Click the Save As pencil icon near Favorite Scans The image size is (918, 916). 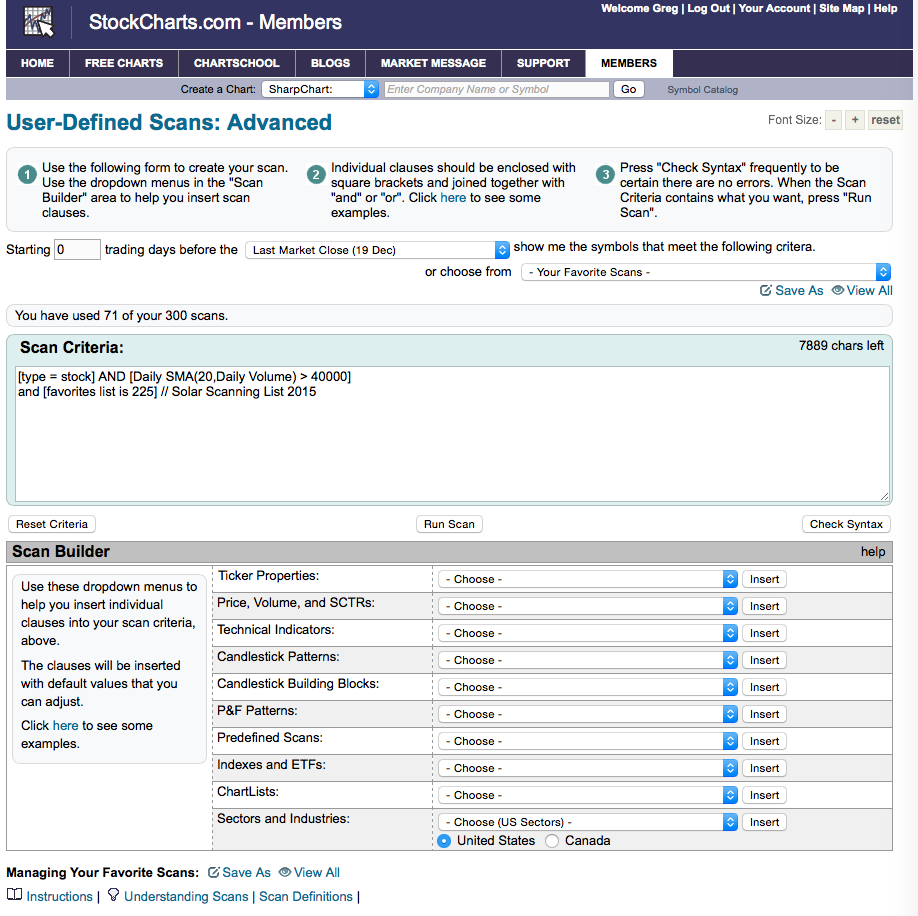[x=765, y=291]
